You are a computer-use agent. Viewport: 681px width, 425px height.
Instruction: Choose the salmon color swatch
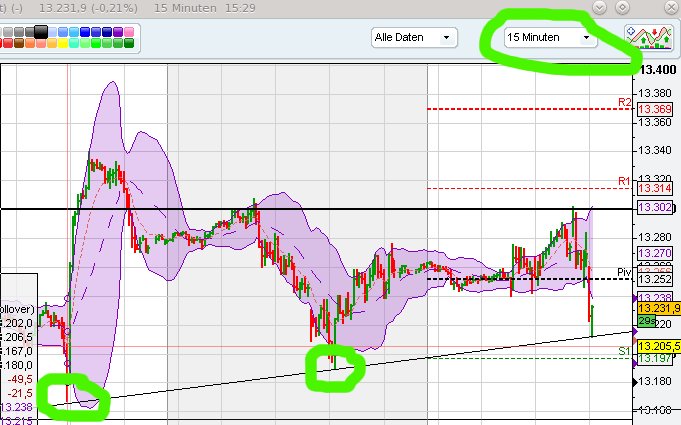click(x=41, y=43)
